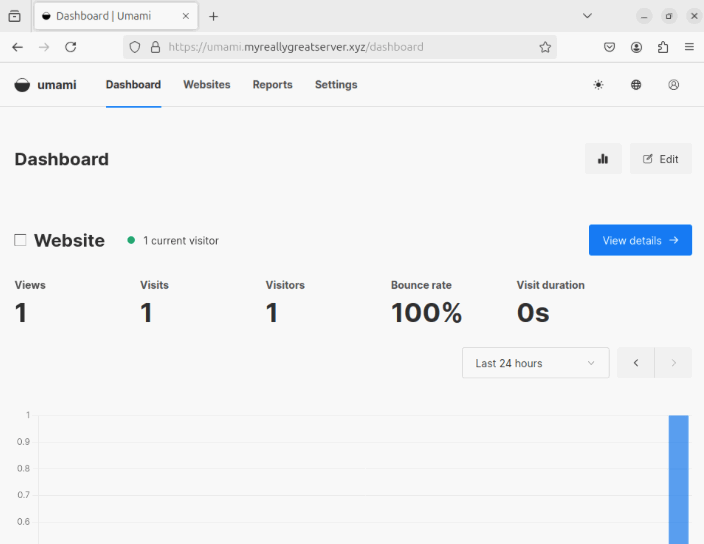Screen dimensions: 704x544
Task: Close the Dashboard | Umami tab
Action: (185, 16)
